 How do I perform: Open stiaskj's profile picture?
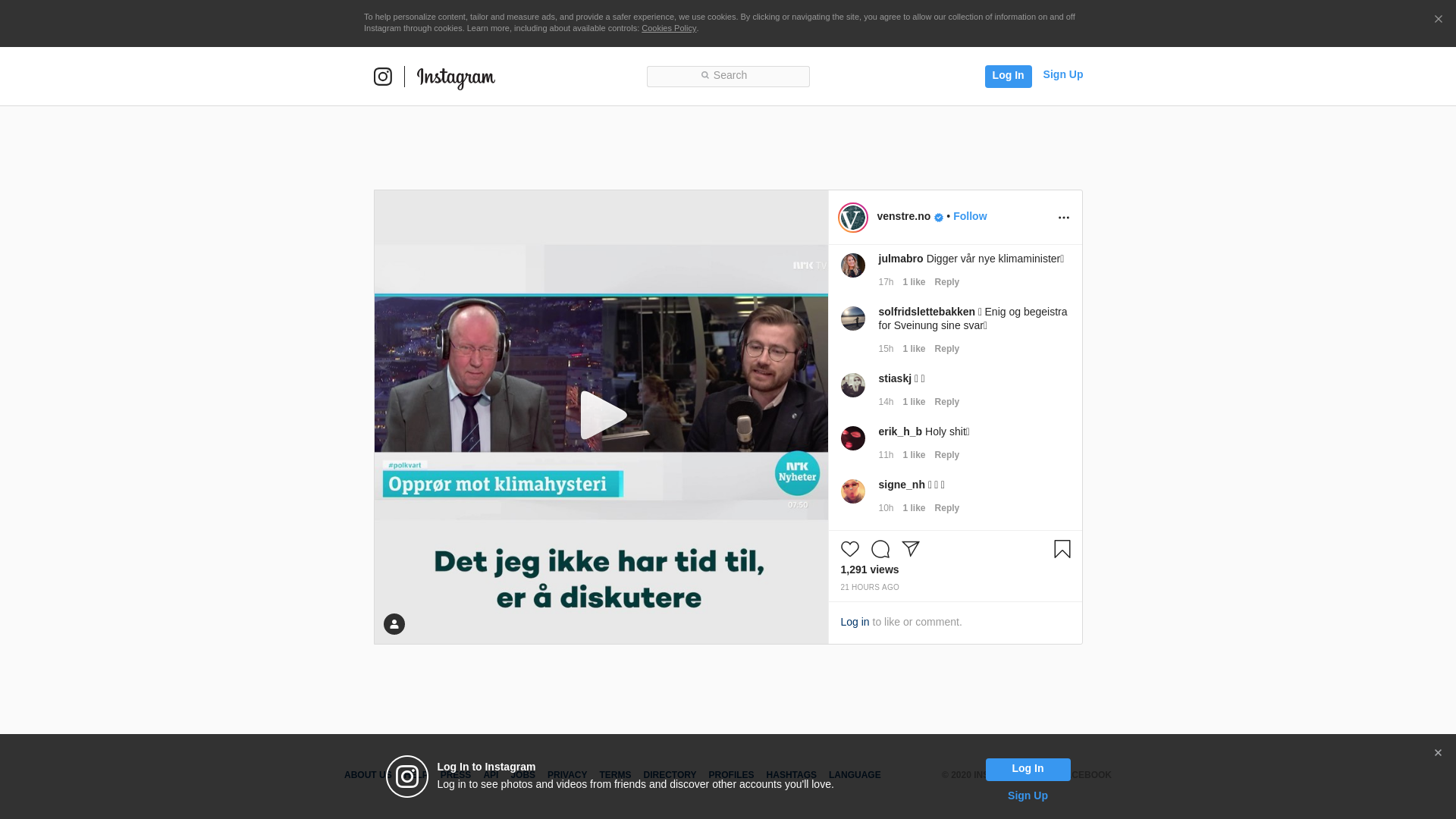tap(853, 385)
